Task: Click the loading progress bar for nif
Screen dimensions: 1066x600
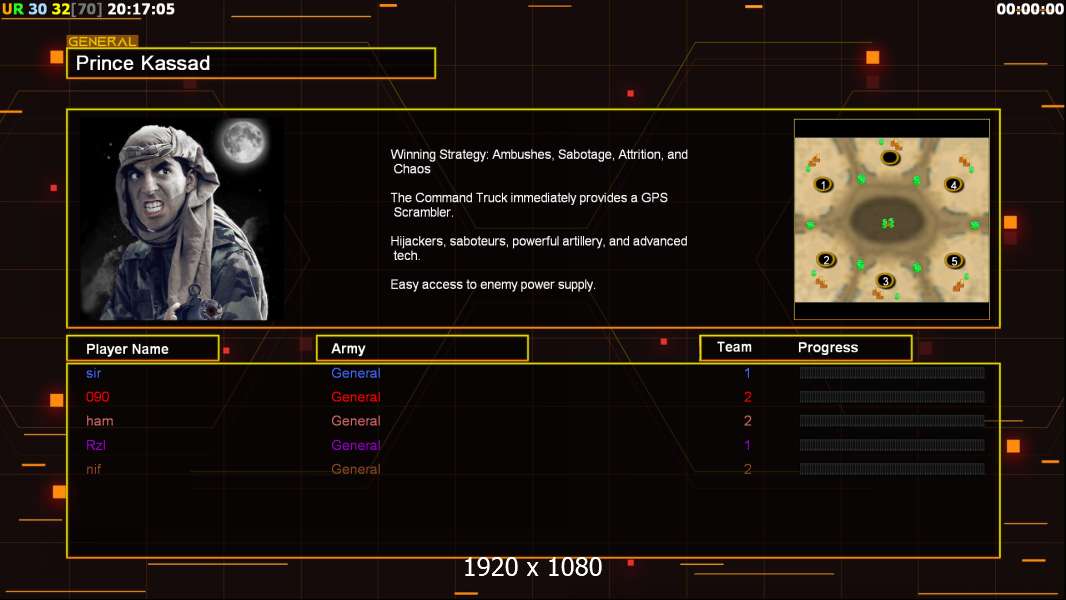Action: tap(892, 469)
